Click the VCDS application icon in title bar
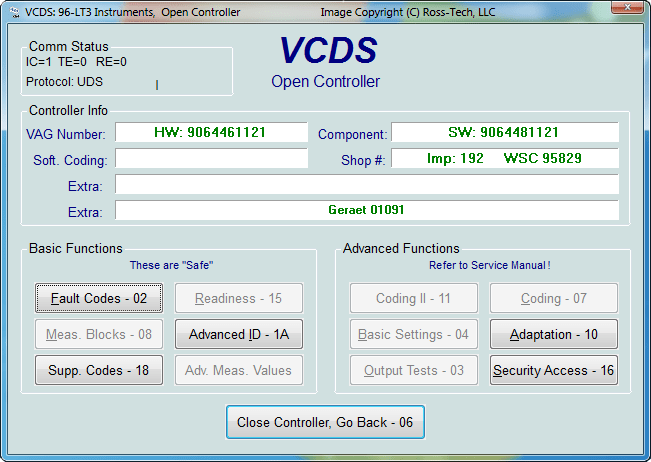This screenshot has height=462, width=651. tap(12, 12)
